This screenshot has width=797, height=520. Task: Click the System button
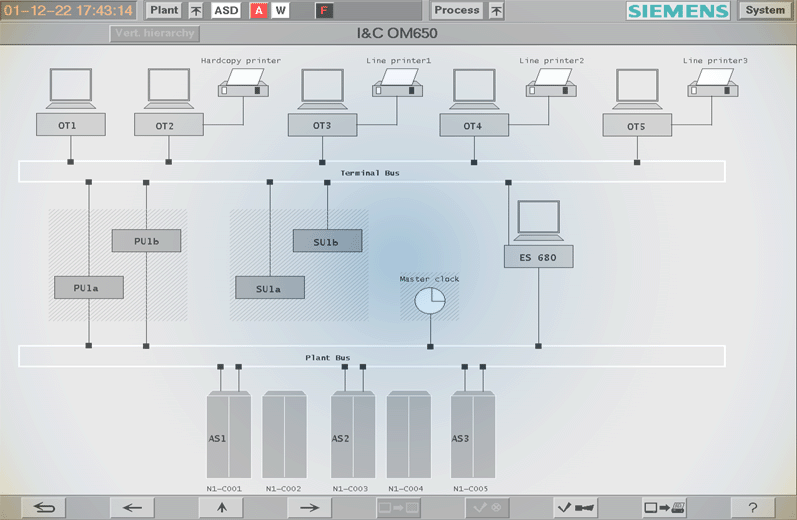coord(765,11)
